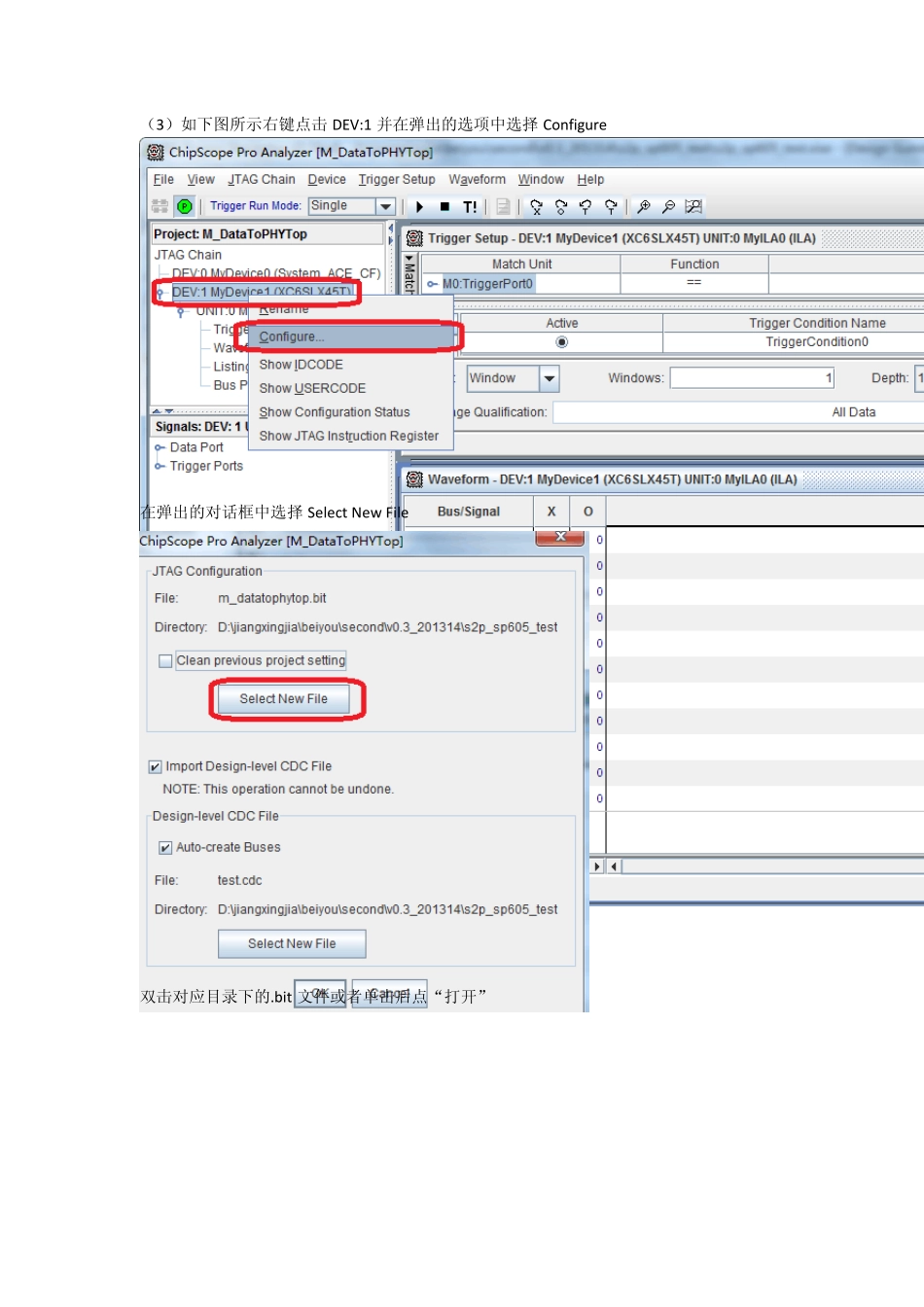Select DEV:0 MyDevice0 in JTAG chain tree
Image resolution: width=924 pixels, height=1307 pixels.
(x=276, y=273)
